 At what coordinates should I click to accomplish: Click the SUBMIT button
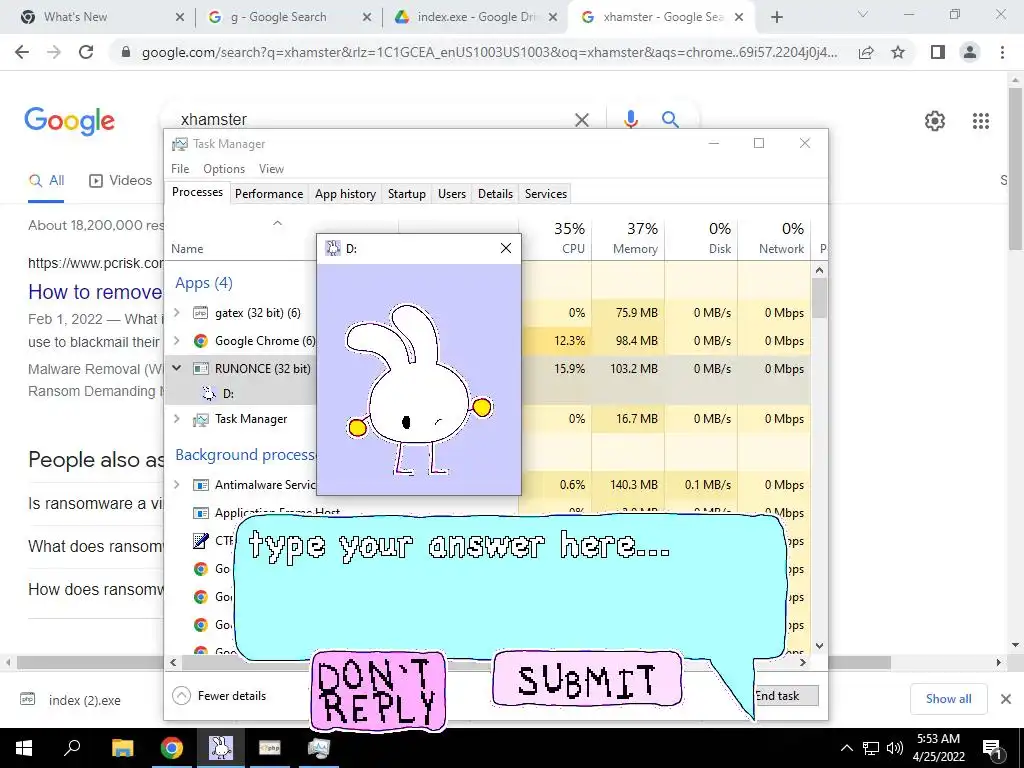pyautogui.click(x=587, y=679)
